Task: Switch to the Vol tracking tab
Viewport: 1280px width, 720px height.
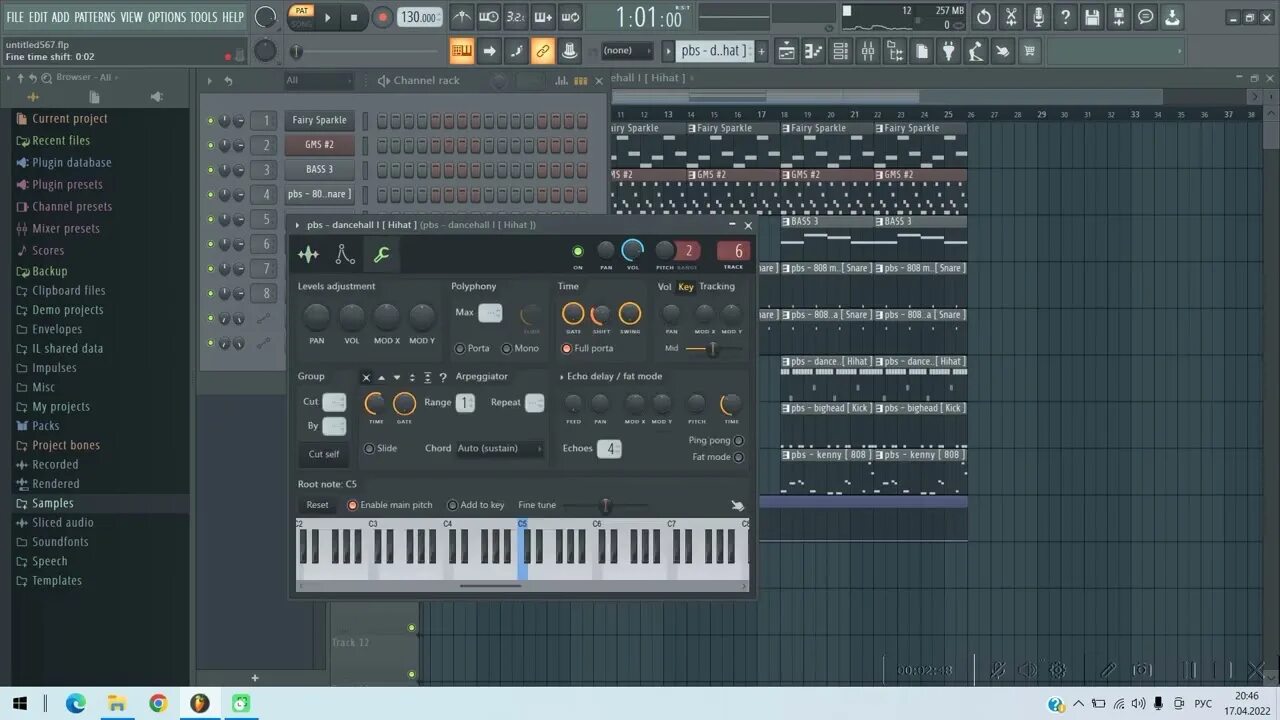Action: click(665, 287)
